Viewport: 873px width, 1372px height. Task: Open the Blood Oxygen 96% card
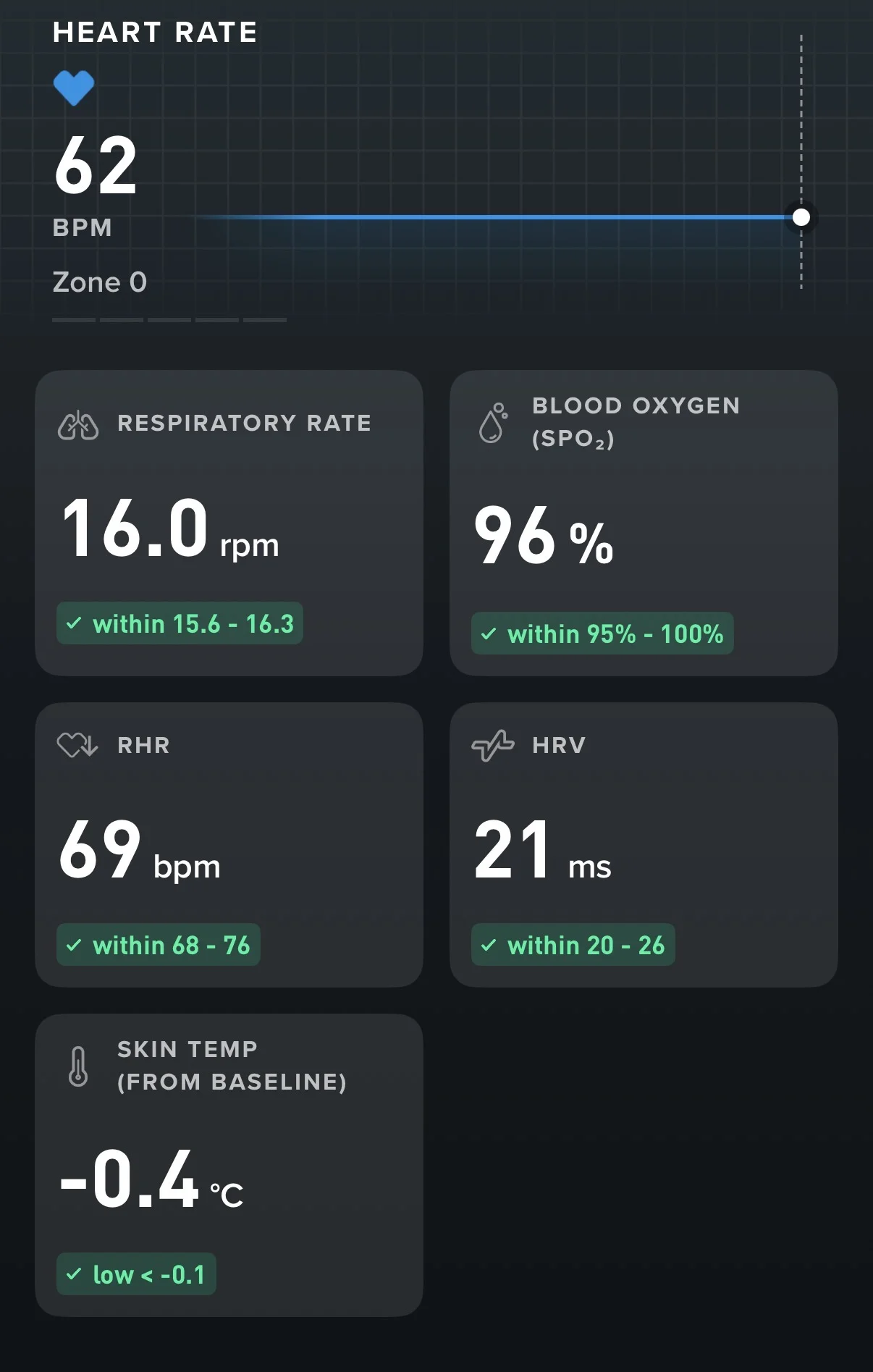point(644,523)
